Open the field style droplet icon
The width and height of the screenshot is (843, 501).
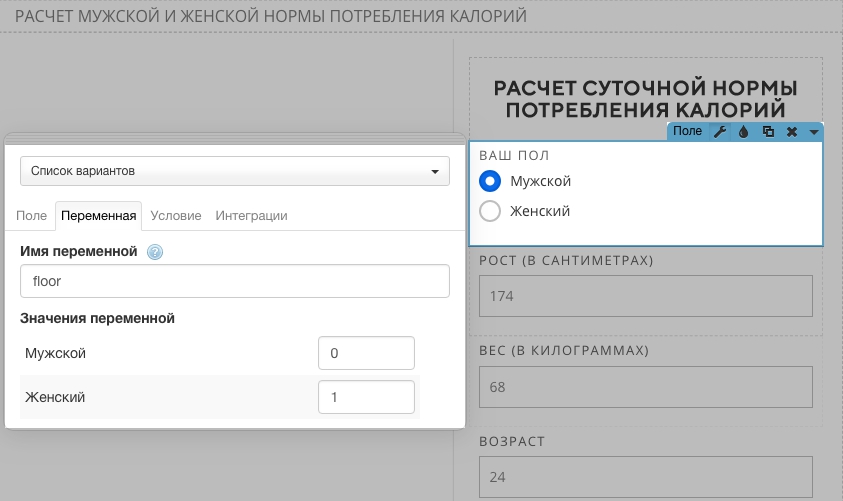[x=744, y=132]
